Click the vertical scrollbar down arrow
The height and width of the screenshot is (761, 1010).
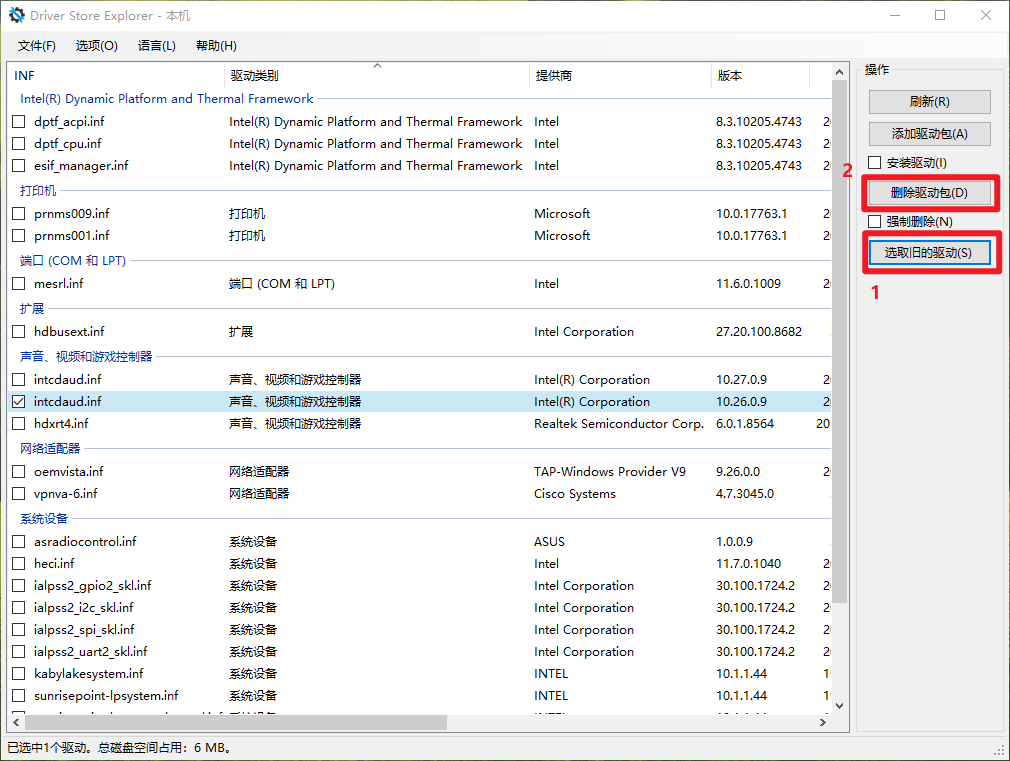839,705
